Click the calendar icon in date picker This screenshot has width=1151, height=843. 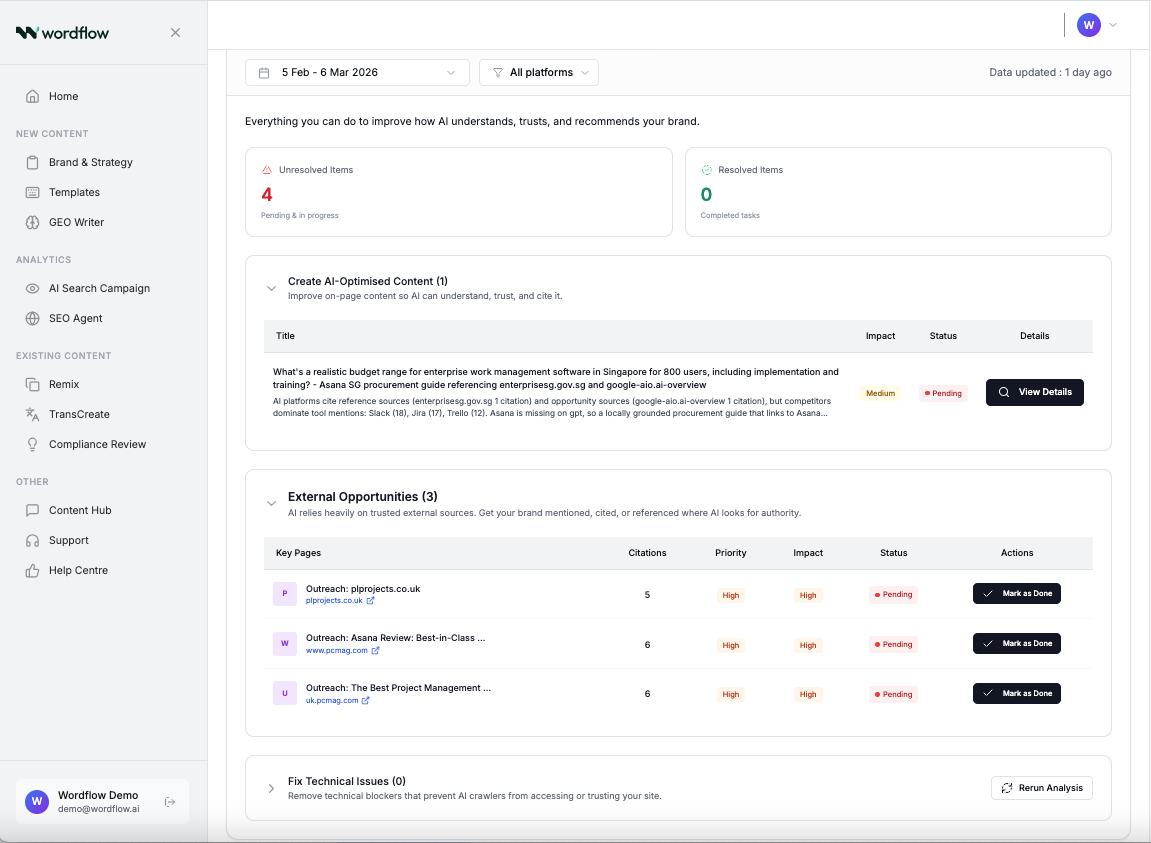[x=264, y=73]
